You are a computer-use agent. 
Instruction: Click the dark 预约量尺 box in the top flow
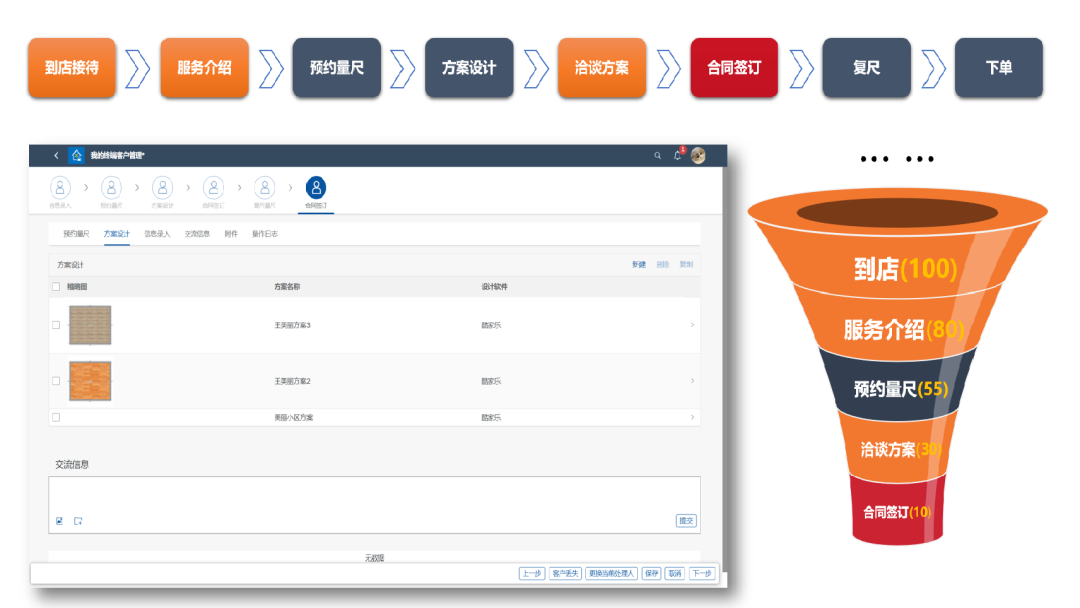pyautogui.click(x=337, y=67)
